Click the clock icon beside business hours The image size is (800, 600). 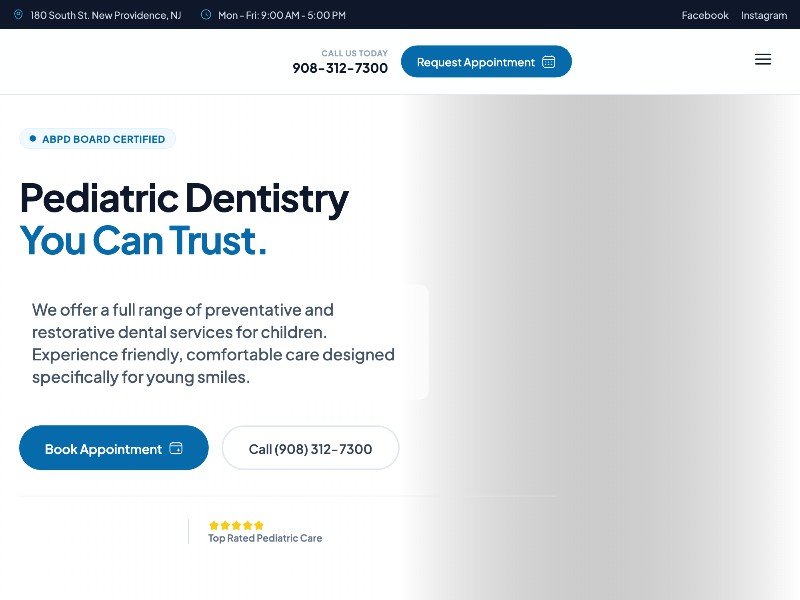coord(206,15)
